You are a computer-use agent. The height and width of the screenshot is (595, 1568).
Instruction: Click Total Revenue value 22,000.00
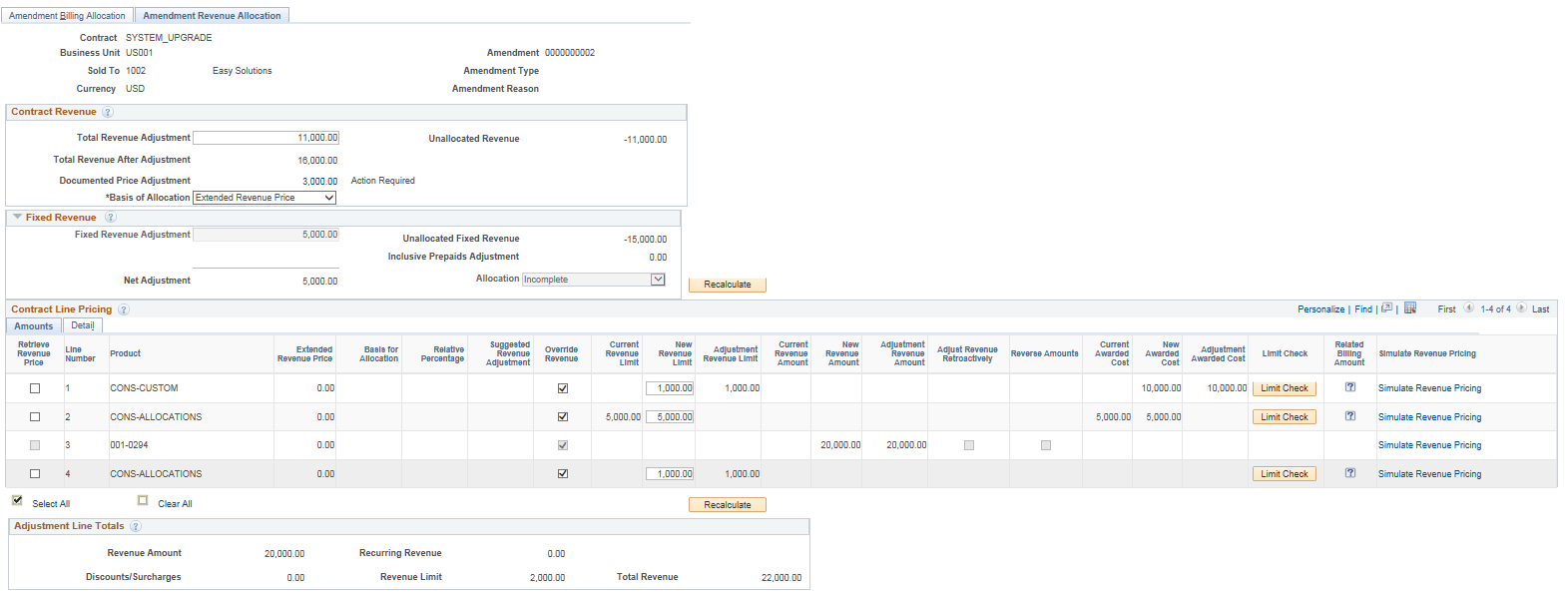pos(782,578)
